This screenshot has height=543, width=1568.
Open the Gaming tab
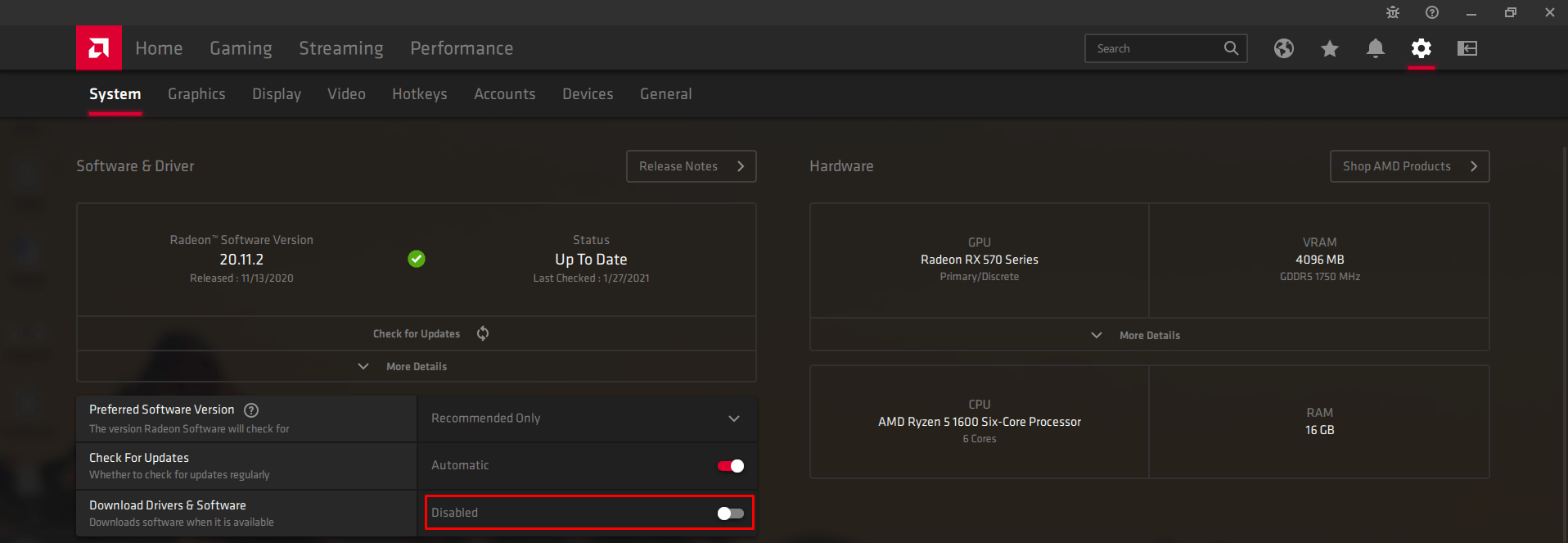pos(241,48)
